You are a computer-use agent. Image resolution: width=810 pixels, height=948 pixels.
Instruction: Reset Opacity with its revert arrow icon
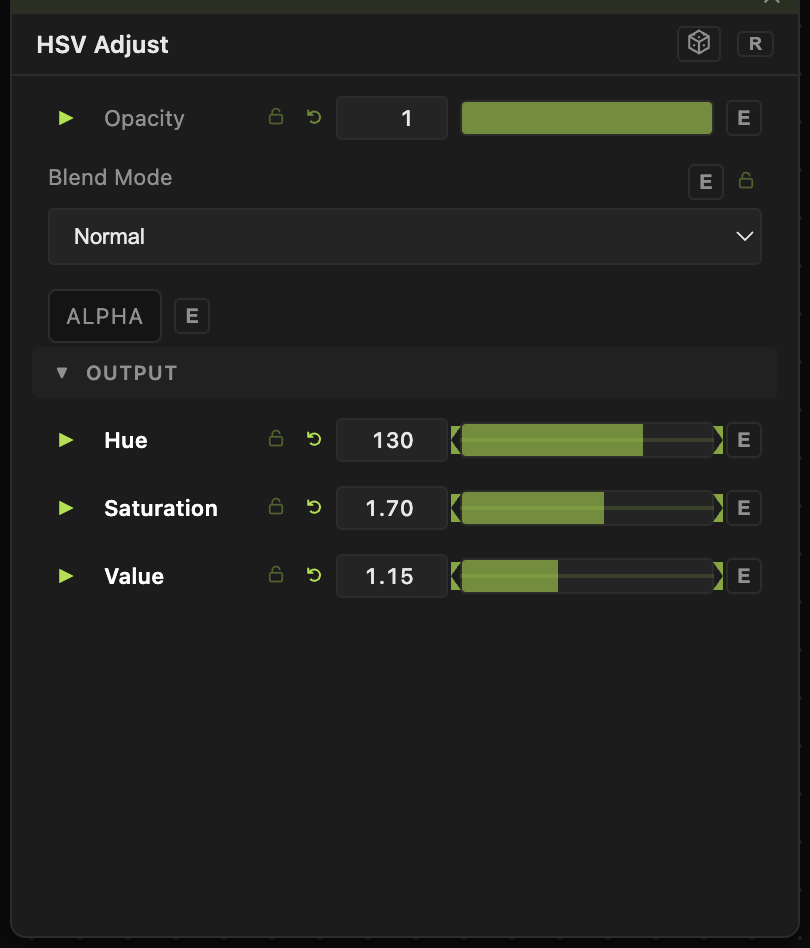314,117
